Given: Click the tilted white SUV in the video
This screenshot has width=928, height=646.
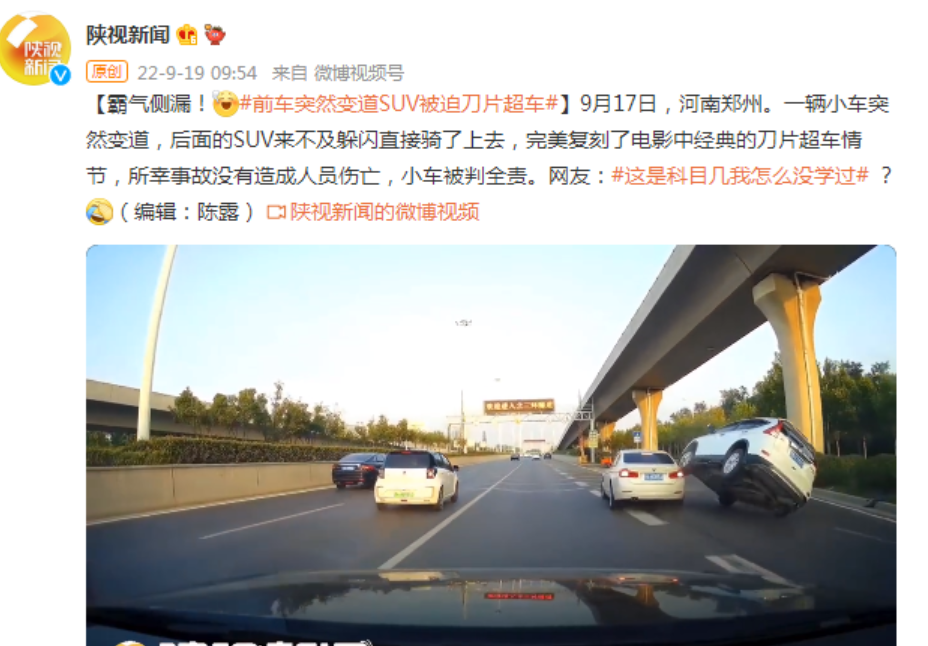Looking at the screenshot, I should (x=749, y=465).
